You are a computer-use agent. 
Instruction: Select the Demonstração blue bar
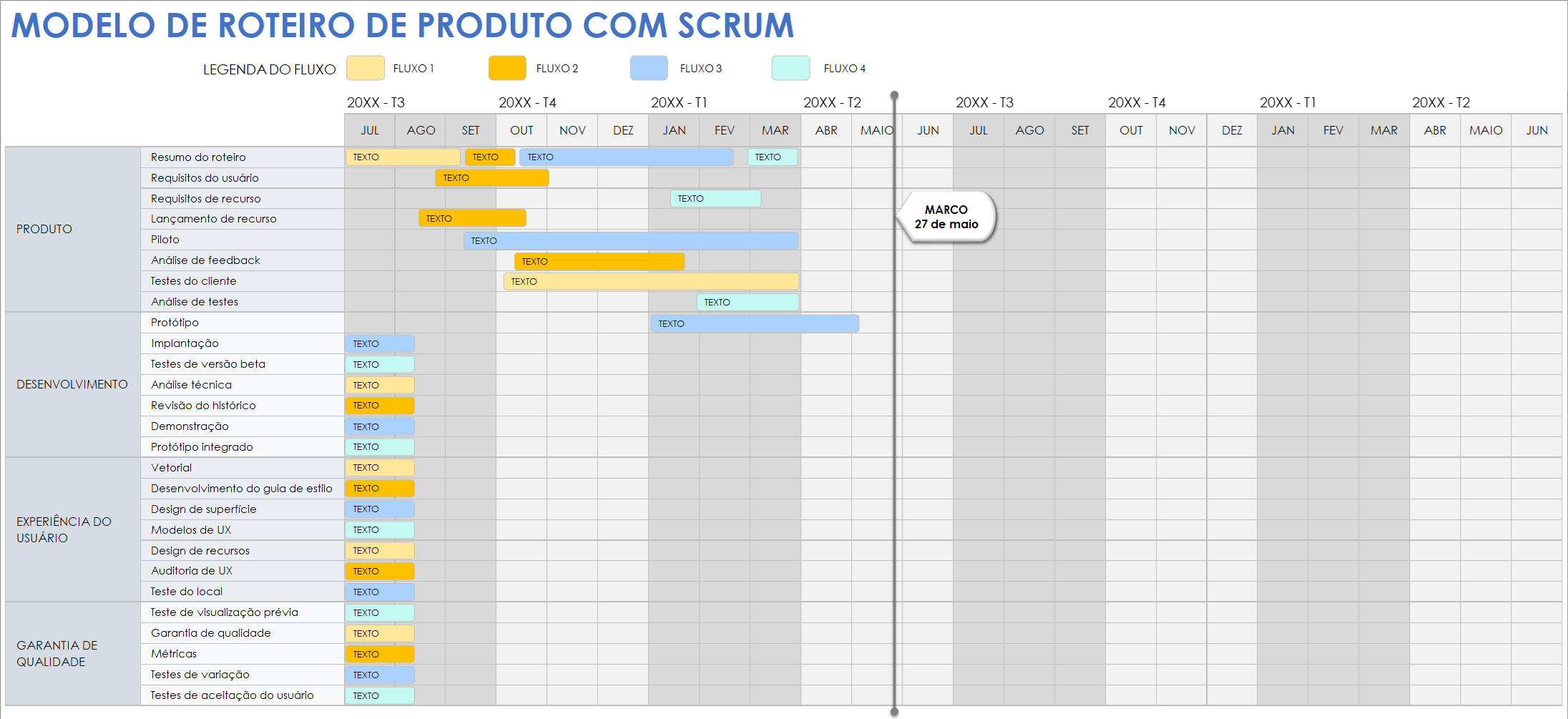(x=380, y=426)
